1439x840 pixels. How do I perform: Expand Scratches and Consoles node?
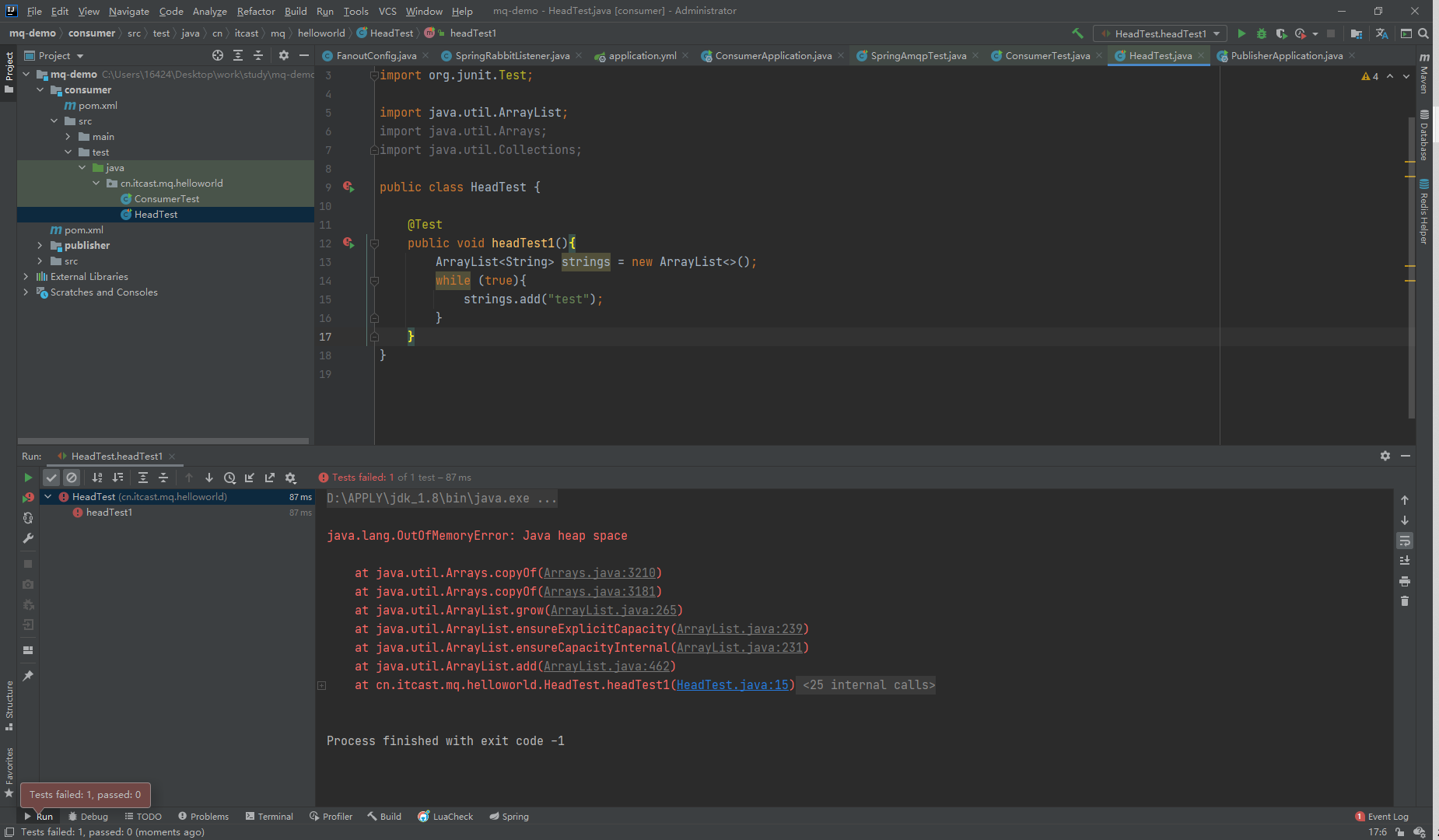26,292
